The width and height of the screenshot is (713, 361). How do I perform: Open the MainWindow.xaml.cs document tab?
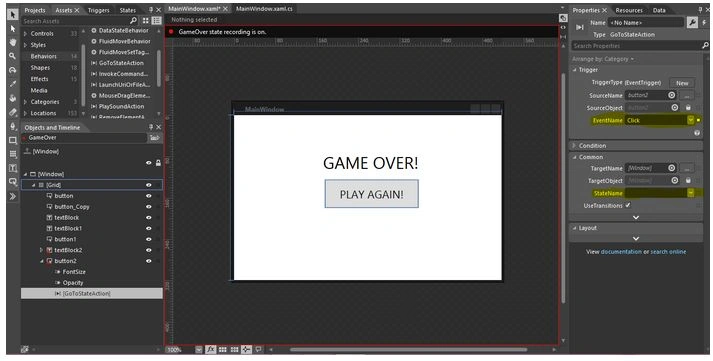point(264,9)
